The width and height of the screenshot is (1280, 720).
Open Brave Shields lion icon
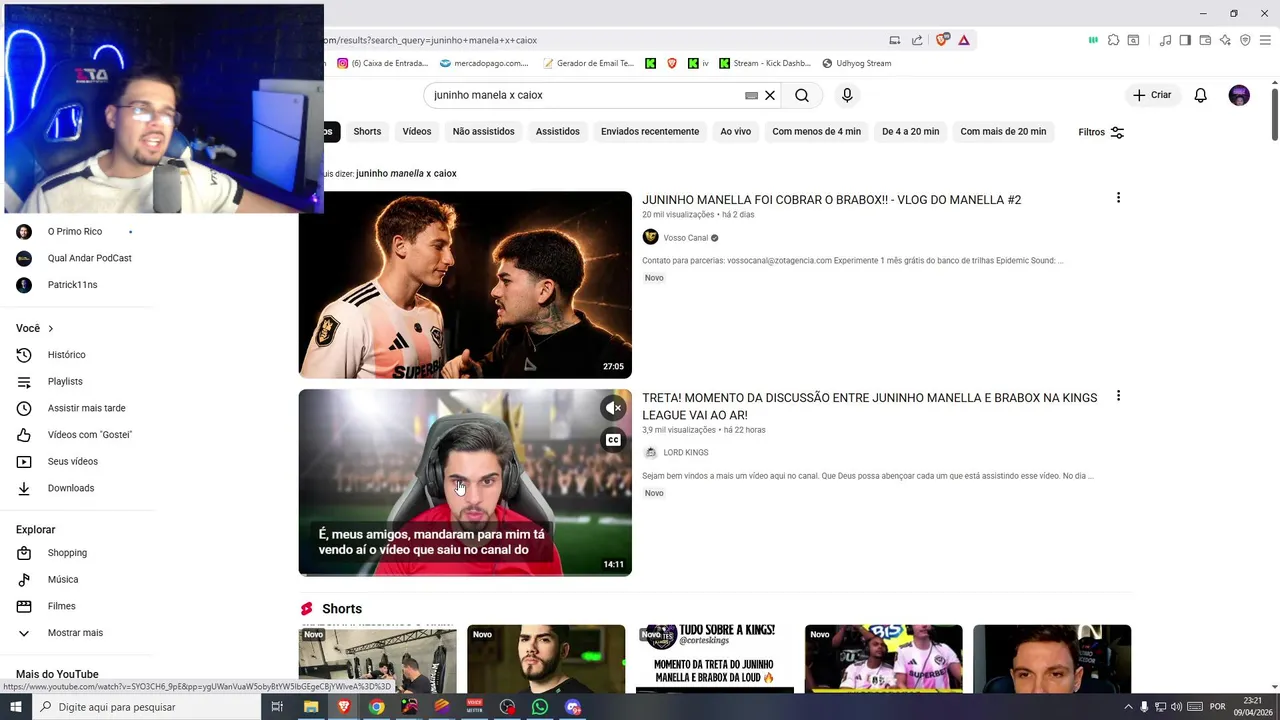942,40
